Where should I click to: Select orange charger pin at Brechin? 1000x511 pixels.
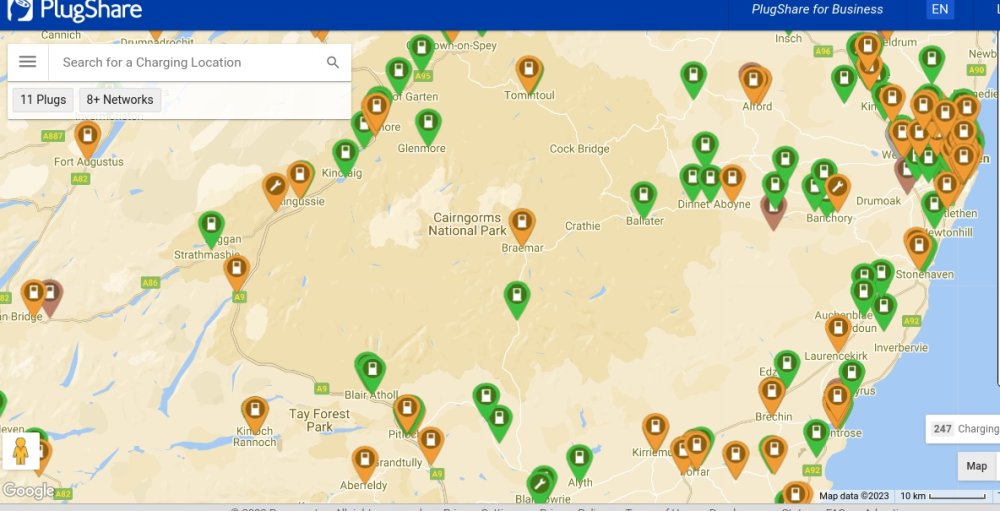point(771,393)
